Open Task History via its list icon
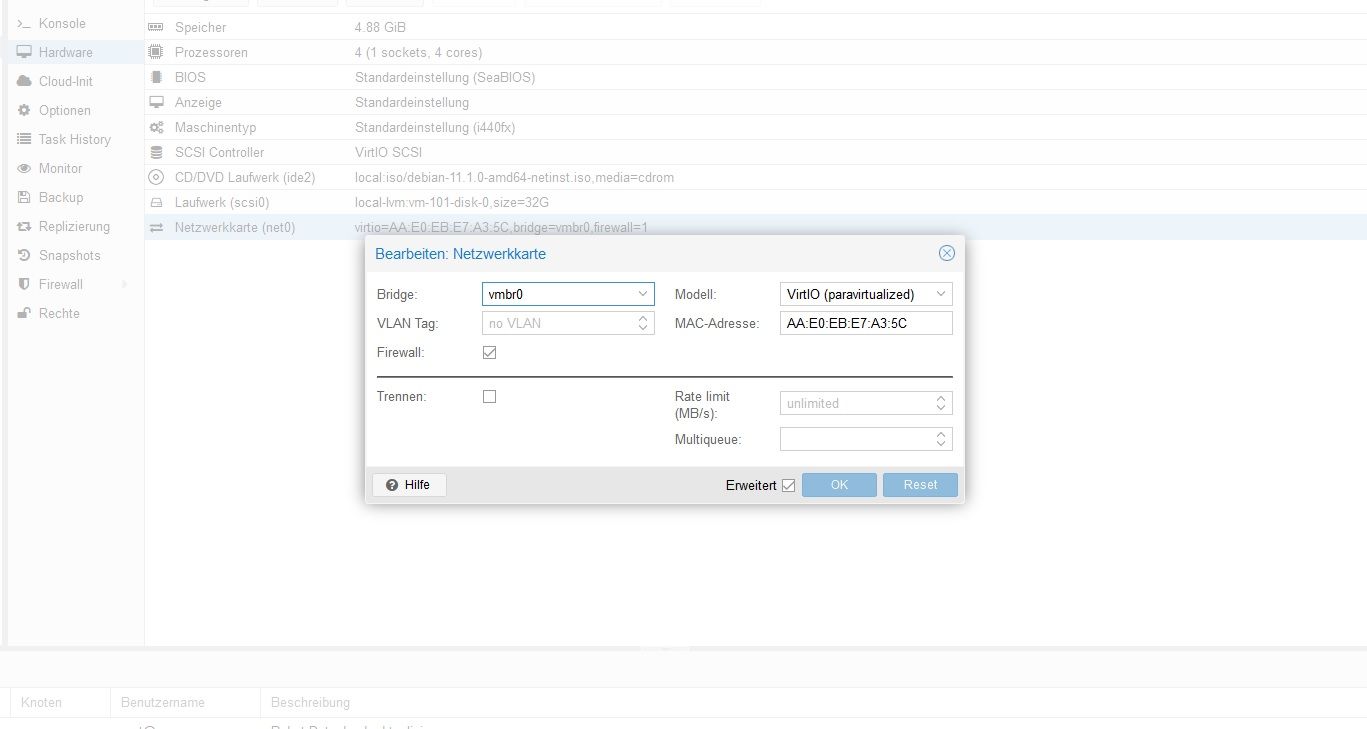 click(x=24, y=139)
